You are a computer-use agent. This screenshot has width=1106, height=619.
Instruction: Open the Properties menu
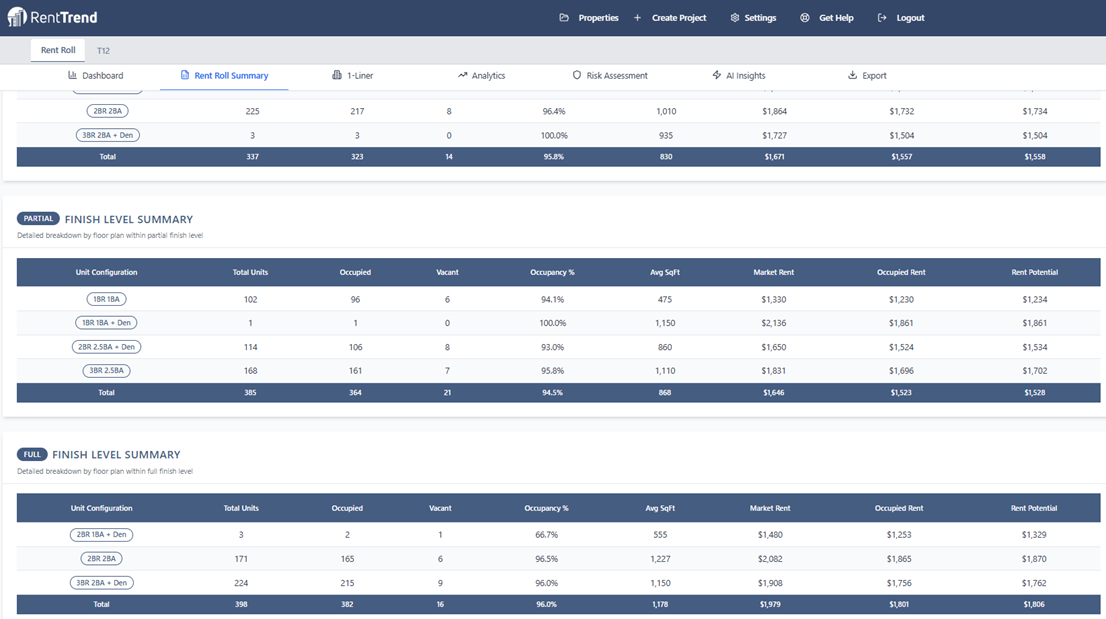588,17
